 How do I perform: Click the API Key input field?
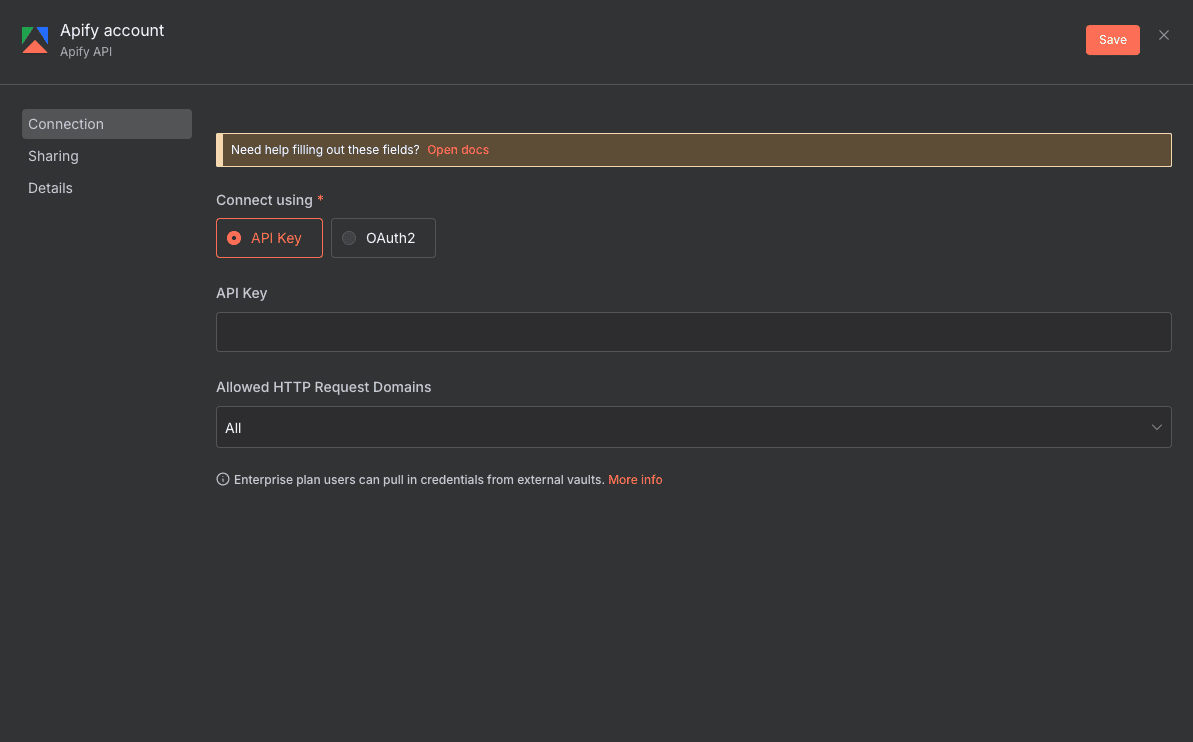point(694,331)
